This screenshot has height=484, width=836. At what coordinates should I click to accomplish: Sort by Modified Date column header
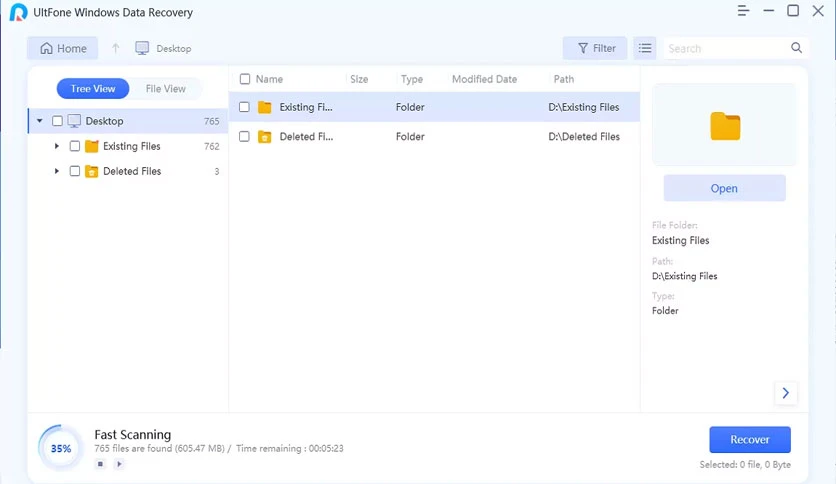pos(484,79)
